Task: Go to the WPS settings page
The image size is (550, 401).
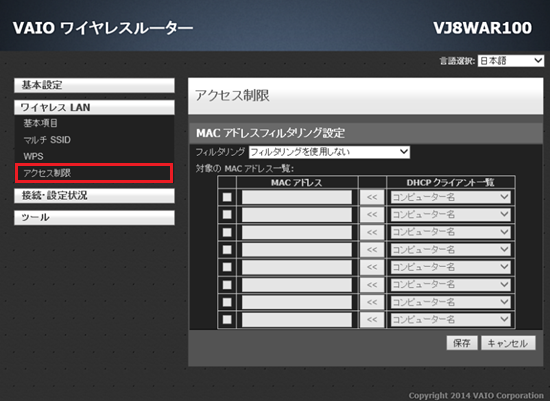Action: tap(33, 156)
